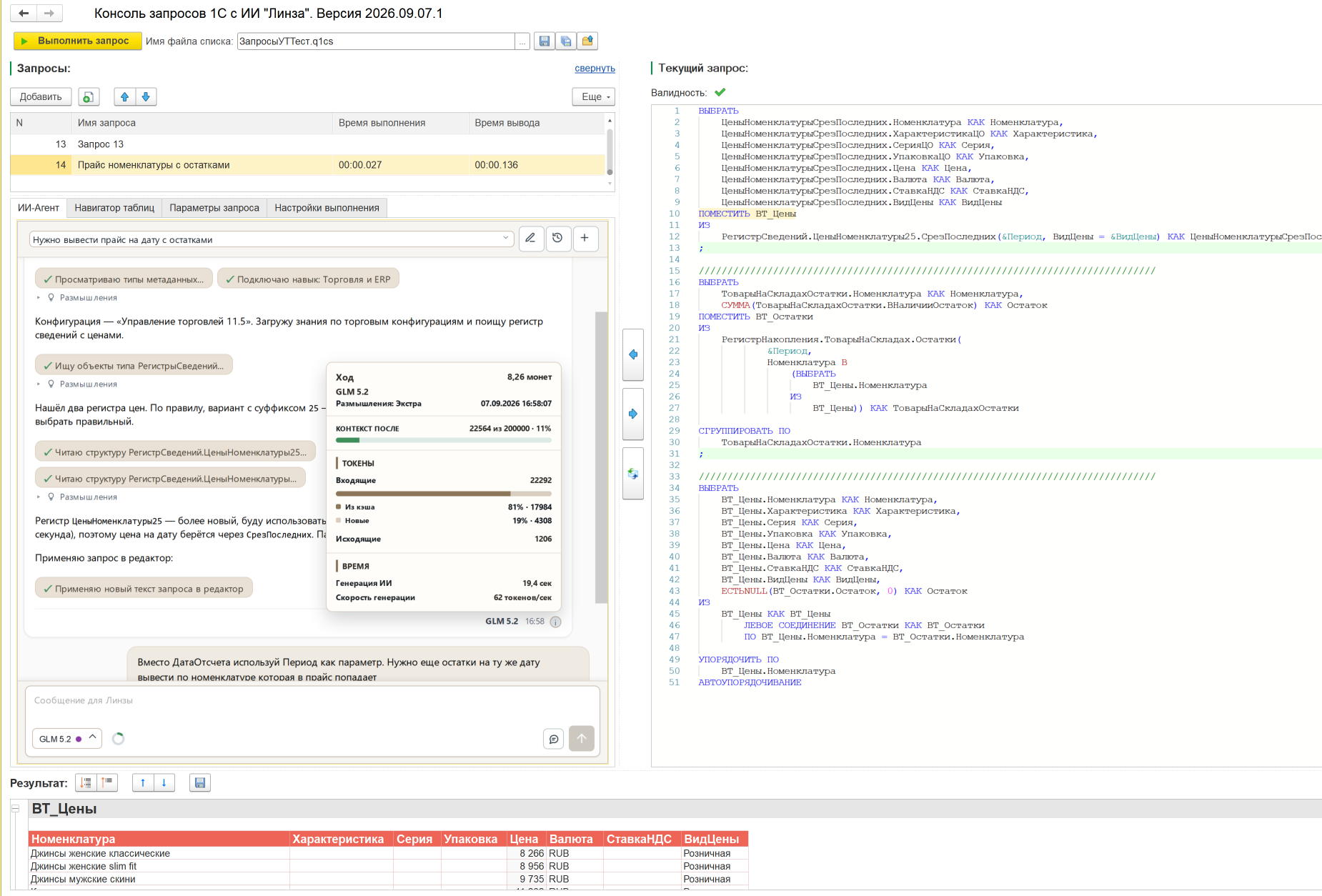This screenshot has width=1322, height=896.
Task: Jump to next result with the blue down arrow
Action: click(164, 782)
